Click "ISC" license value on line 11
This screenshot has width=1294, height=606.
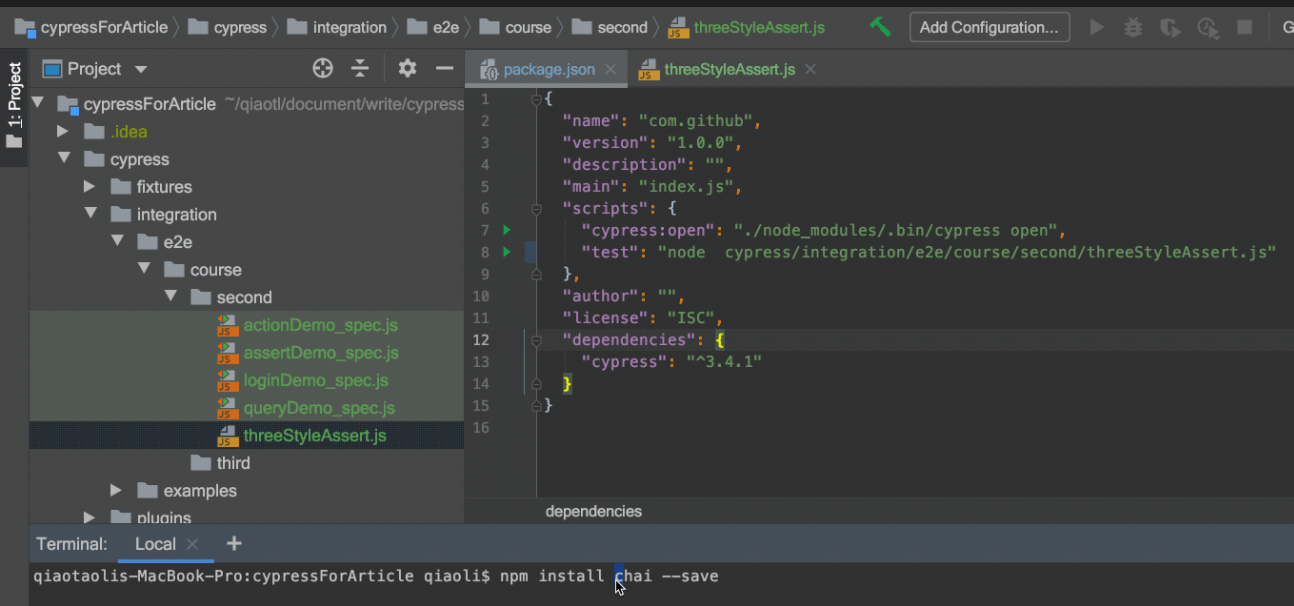click(x=691, y=318)
